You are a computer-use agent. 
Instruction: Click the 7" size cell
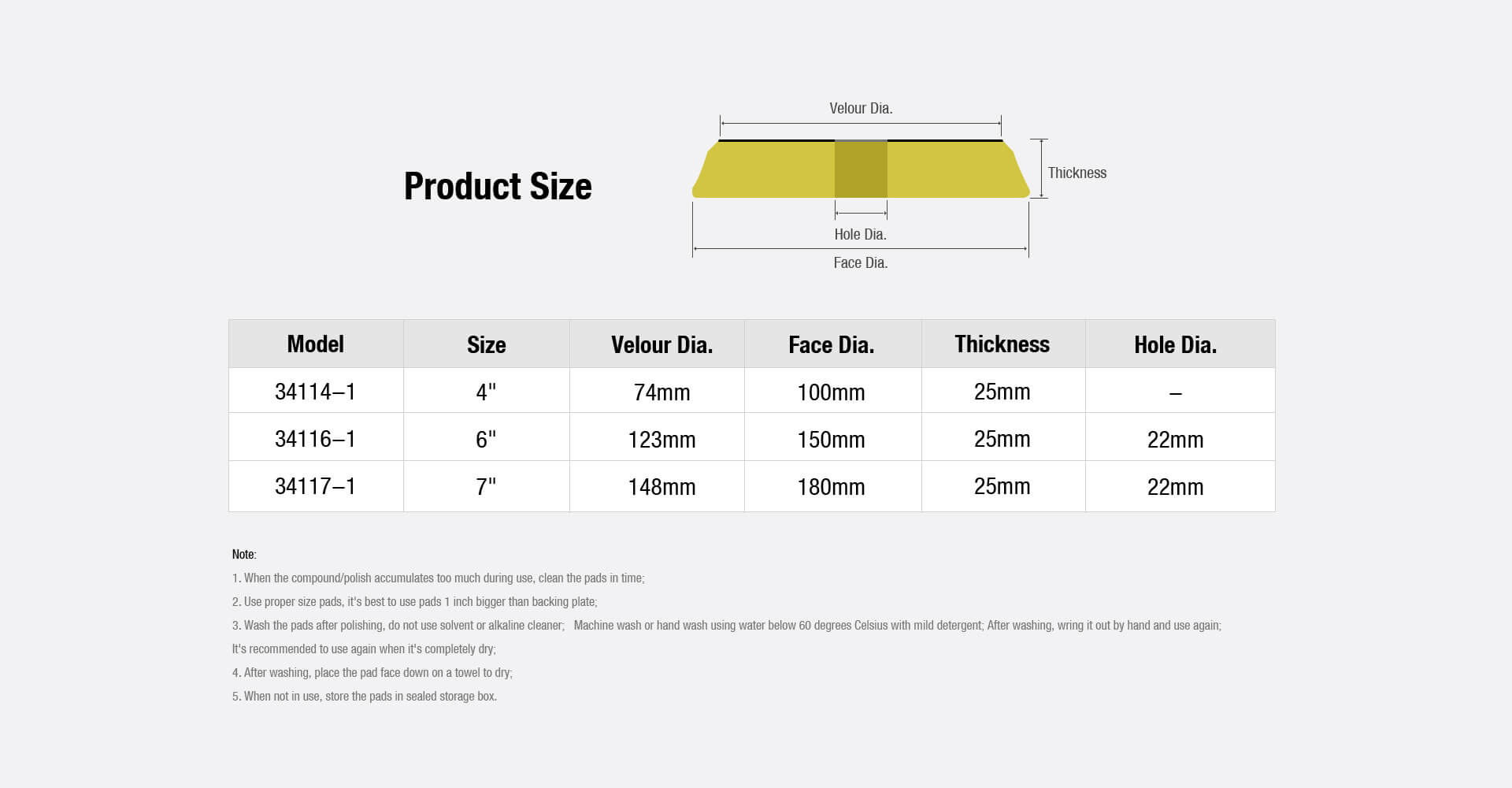click(x=486, y=486)
